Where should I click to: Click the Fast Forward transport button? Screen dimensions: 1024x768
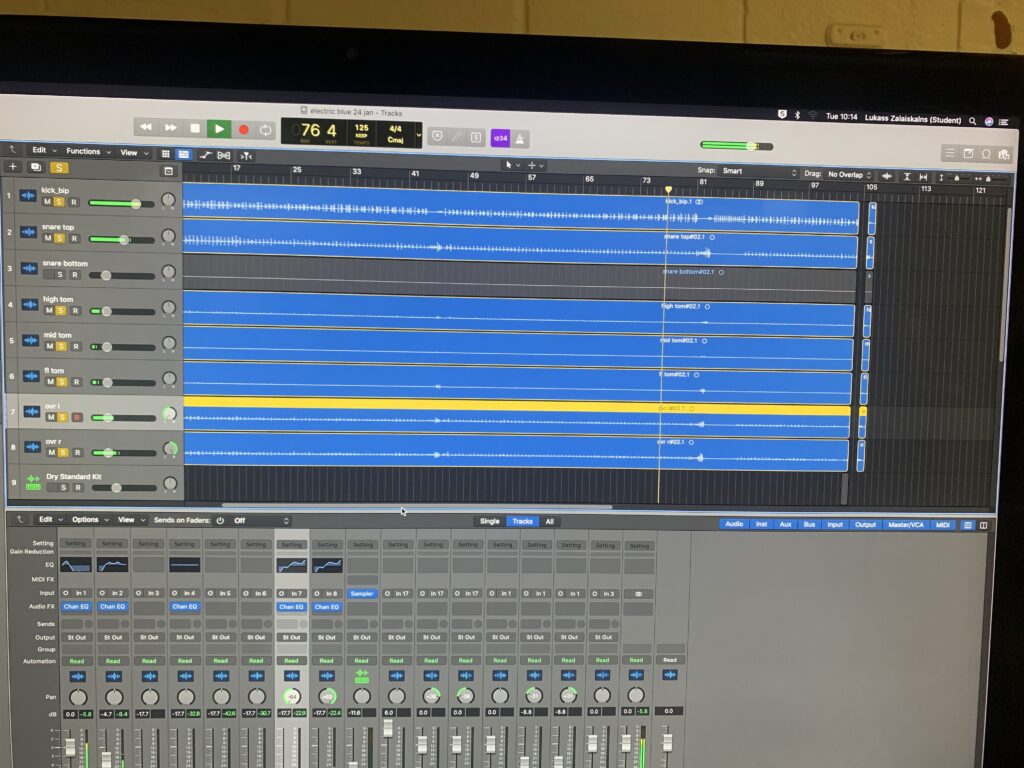(x=170, y=127)
